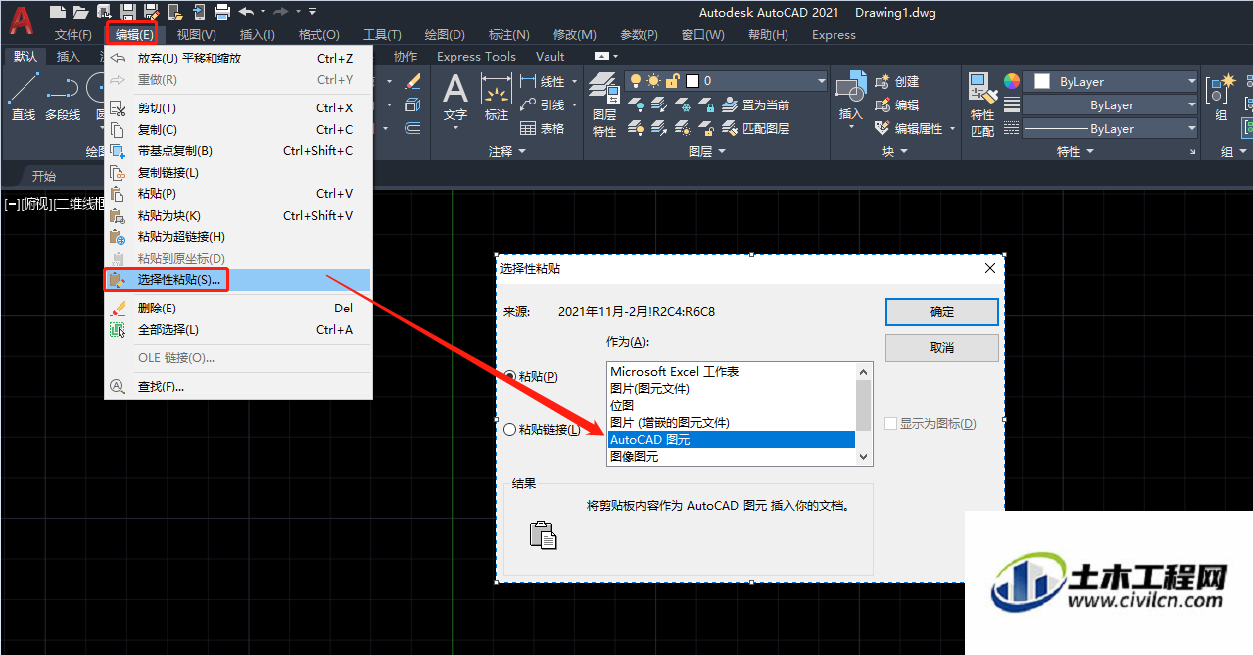Screen dimensions: 1253x655
Task: Click the eraser icon in the modify panel
Action: point(412,82)
